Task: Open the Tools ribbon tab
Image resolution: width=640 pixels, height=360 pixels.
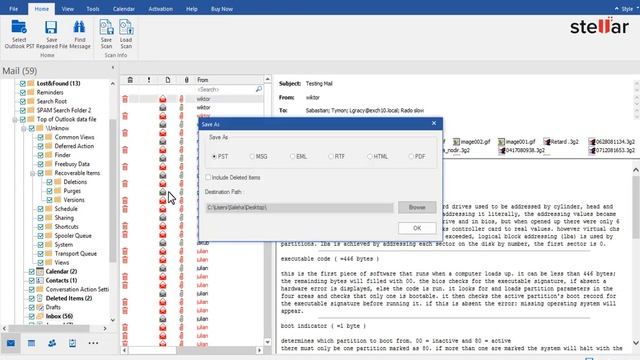Action: pos(93,9)
